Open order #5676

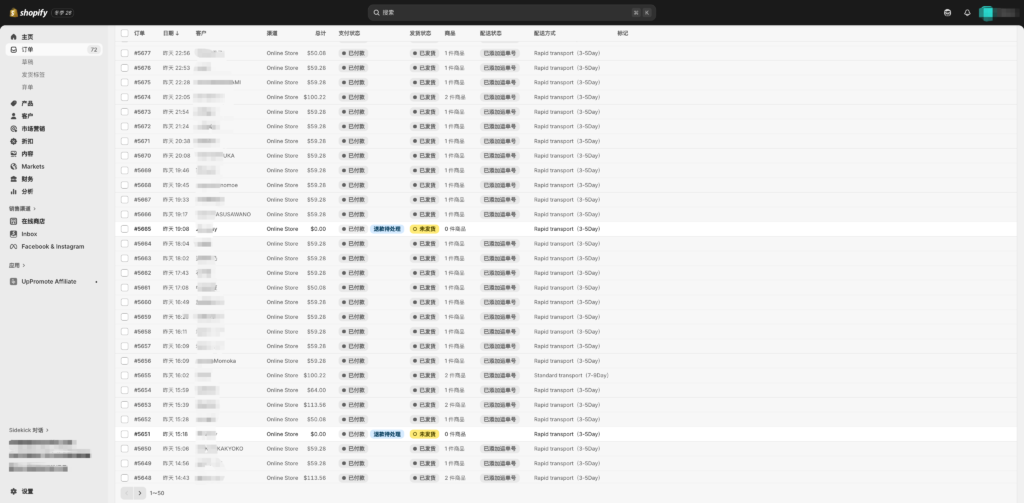click(142, 68)
